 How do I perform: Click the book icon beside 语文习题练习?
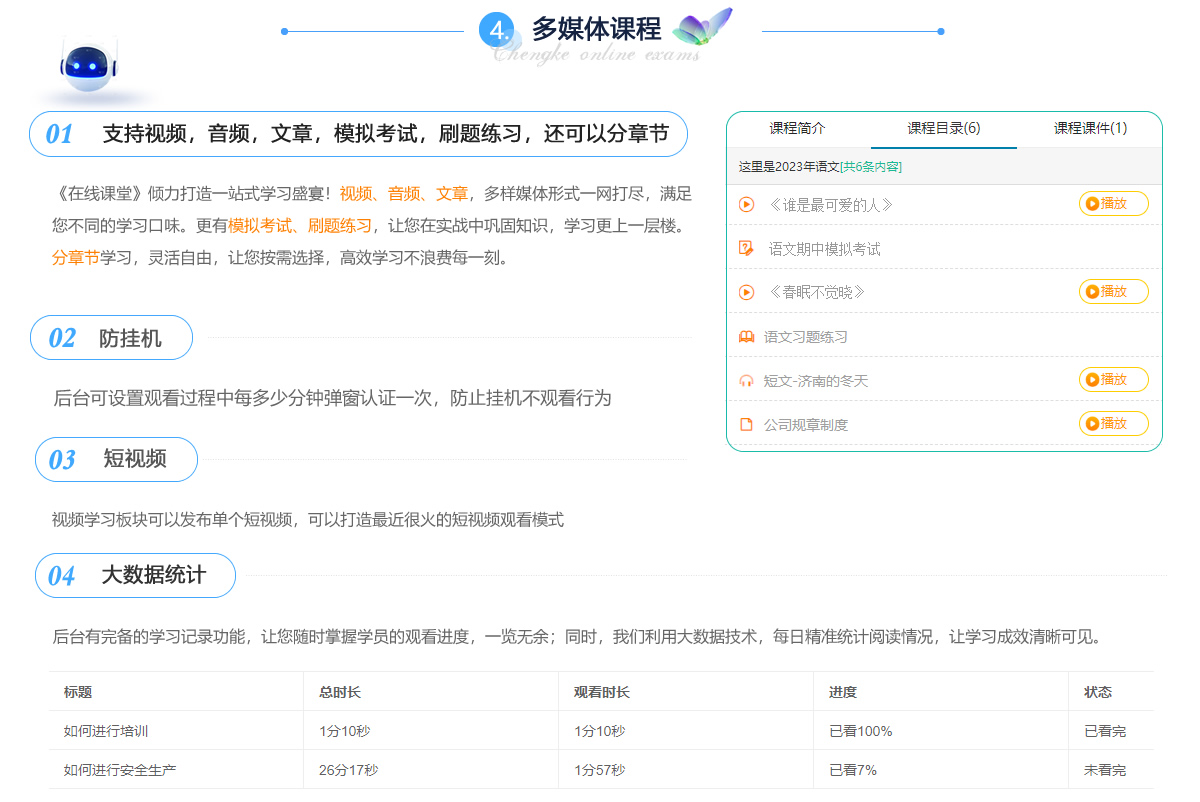click(746, 337)
